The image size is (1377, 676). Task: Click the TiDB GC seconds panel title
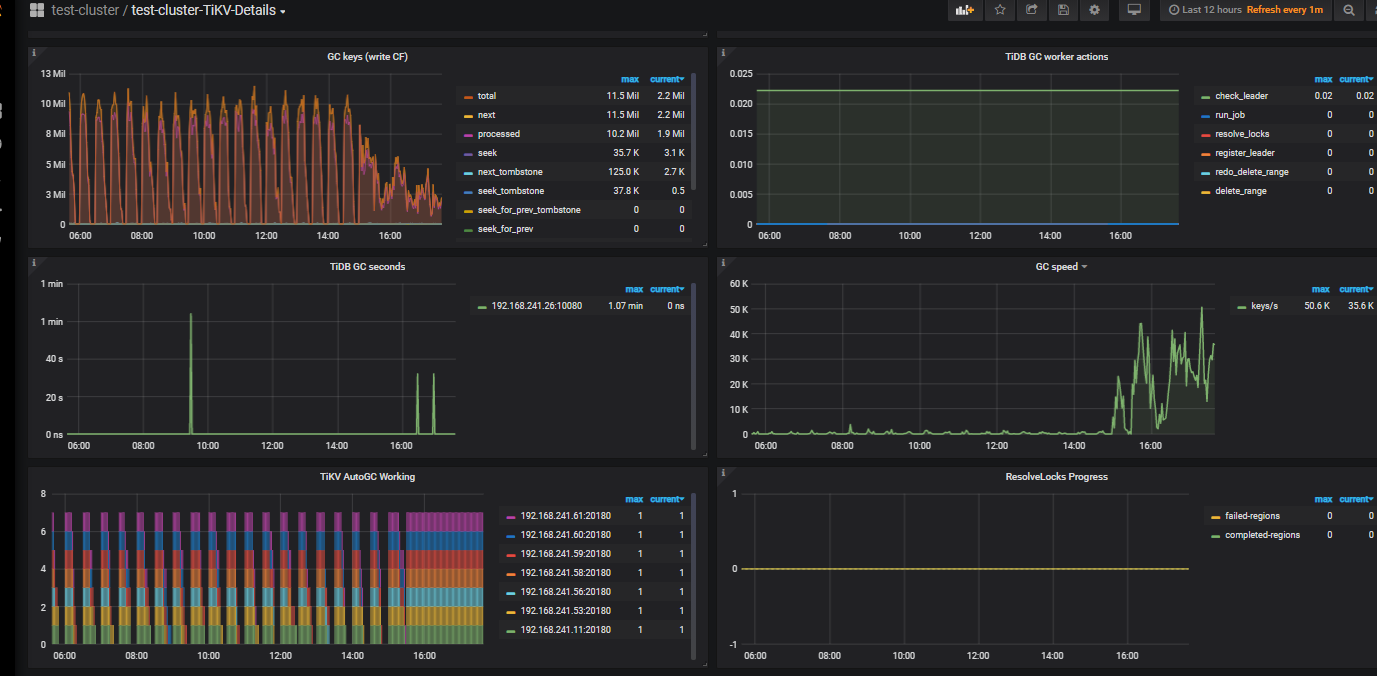click(367, 267)
